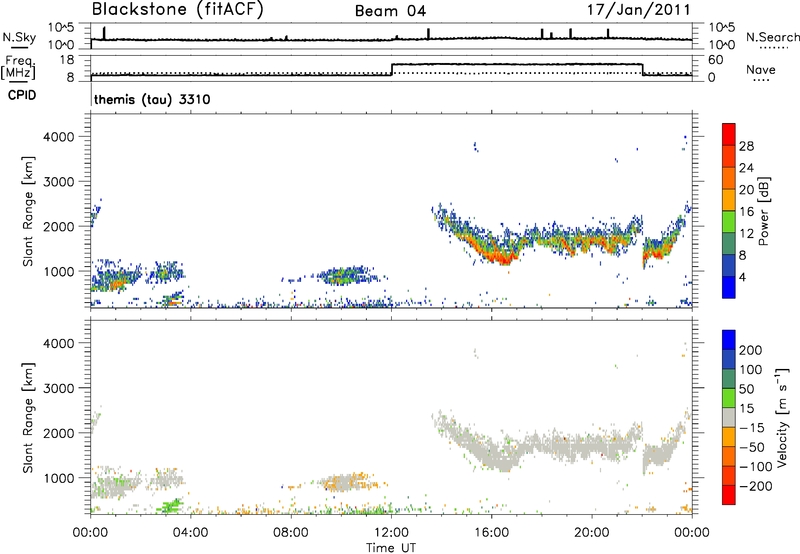Click the 60 tick on the Nave axis

coord(716,60)
